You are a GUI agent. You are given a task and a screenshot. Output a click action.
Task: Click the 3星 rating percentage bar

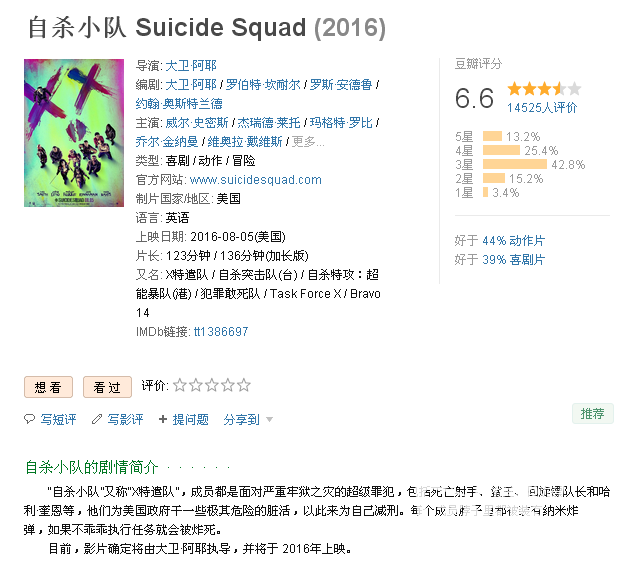pos(515,164)
